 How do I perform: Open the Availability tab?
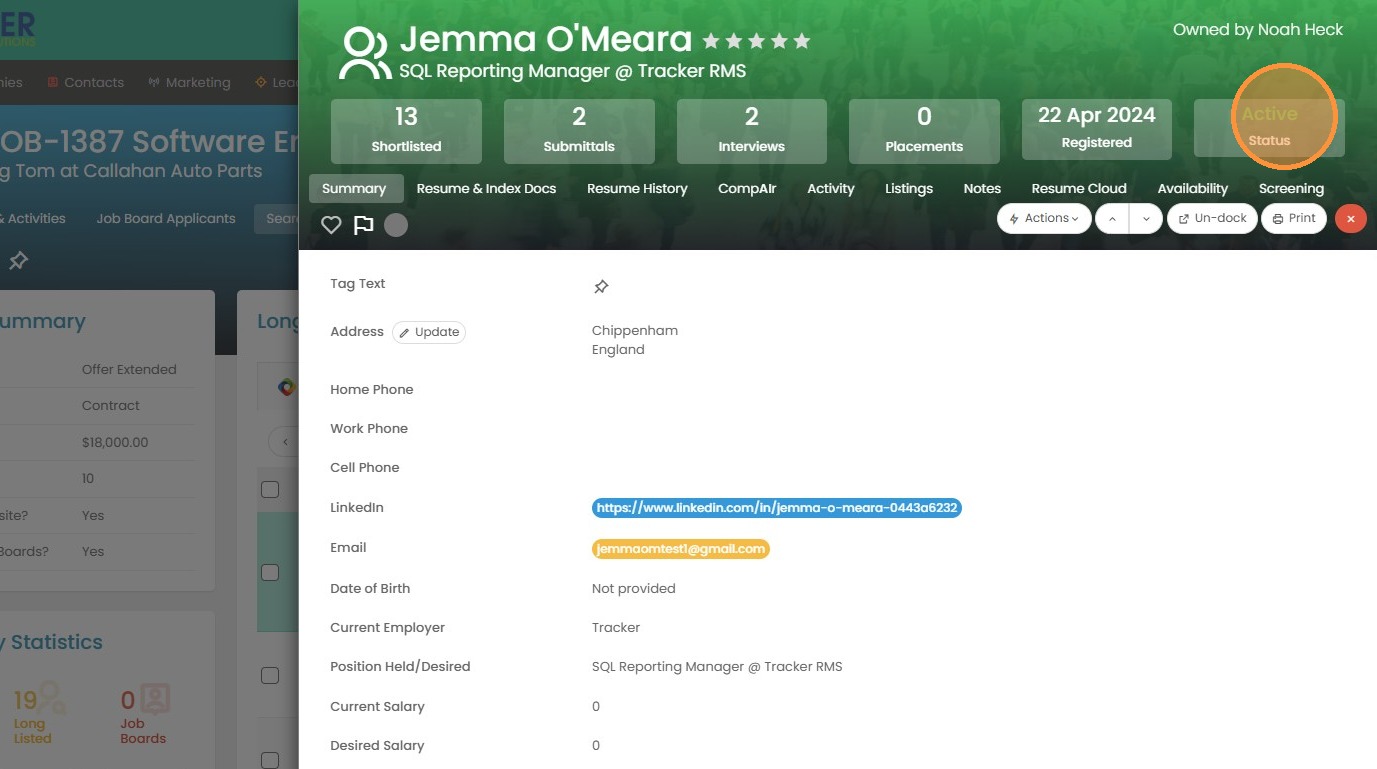point(1193,188)
